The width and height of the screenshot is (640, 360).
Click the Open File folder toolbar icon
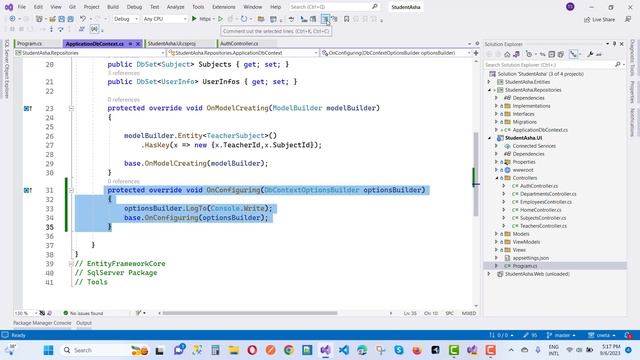coord(52,19)
